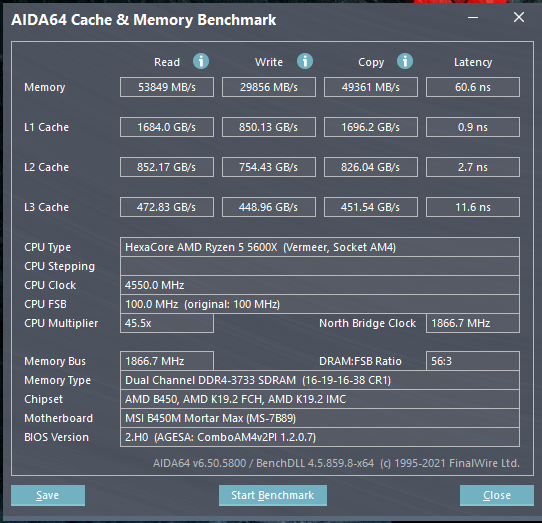Click Memory Bus value 1866.7 MHz

click(167, 361)
